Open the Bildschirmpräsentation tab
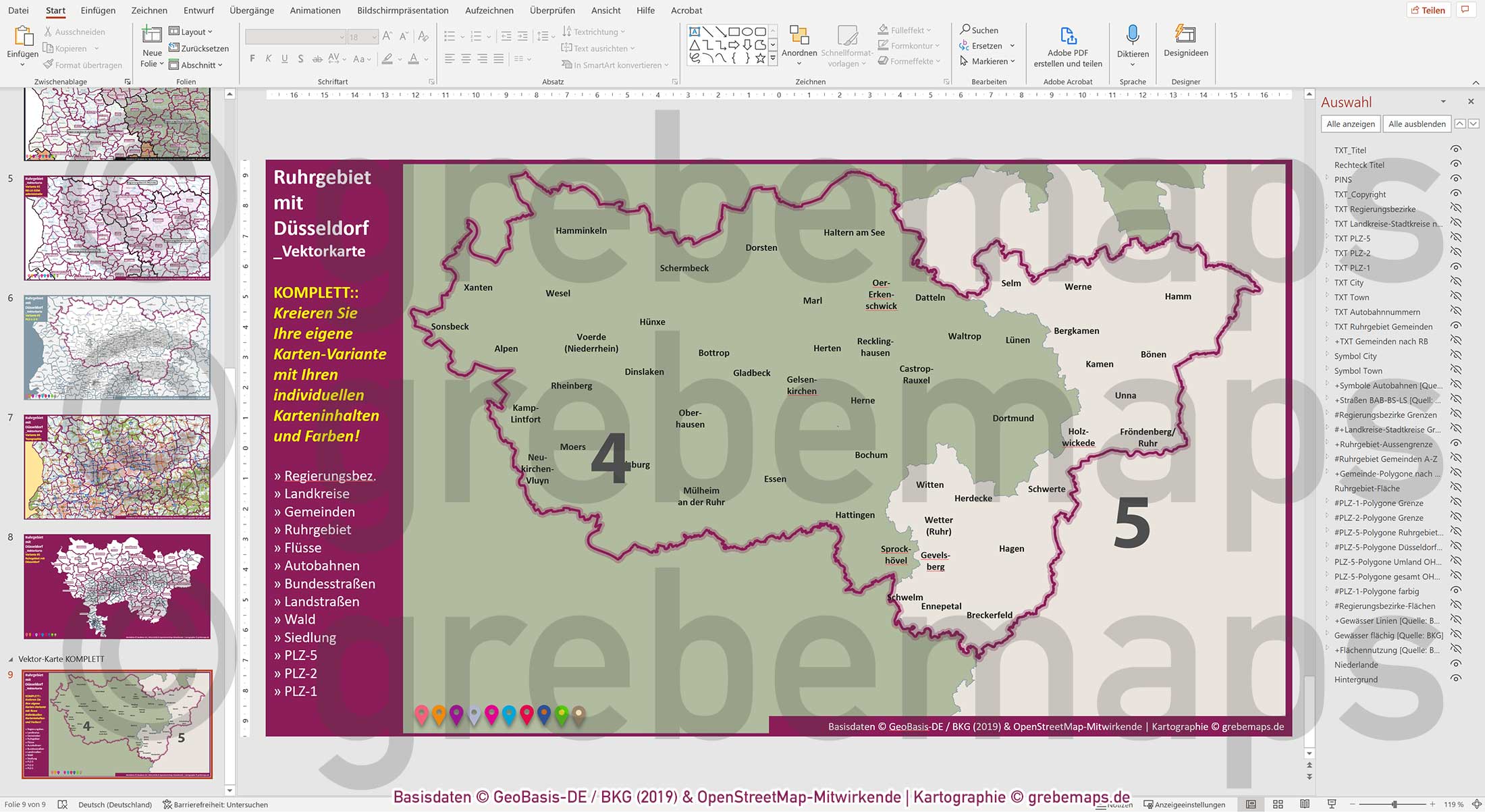 [x=403, y=10]
